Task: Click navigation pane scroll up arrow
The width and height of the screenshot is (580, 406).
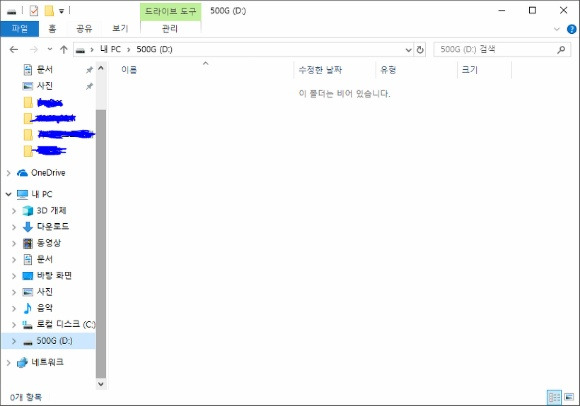Action: pyautogui.click(x=101, y=69)
